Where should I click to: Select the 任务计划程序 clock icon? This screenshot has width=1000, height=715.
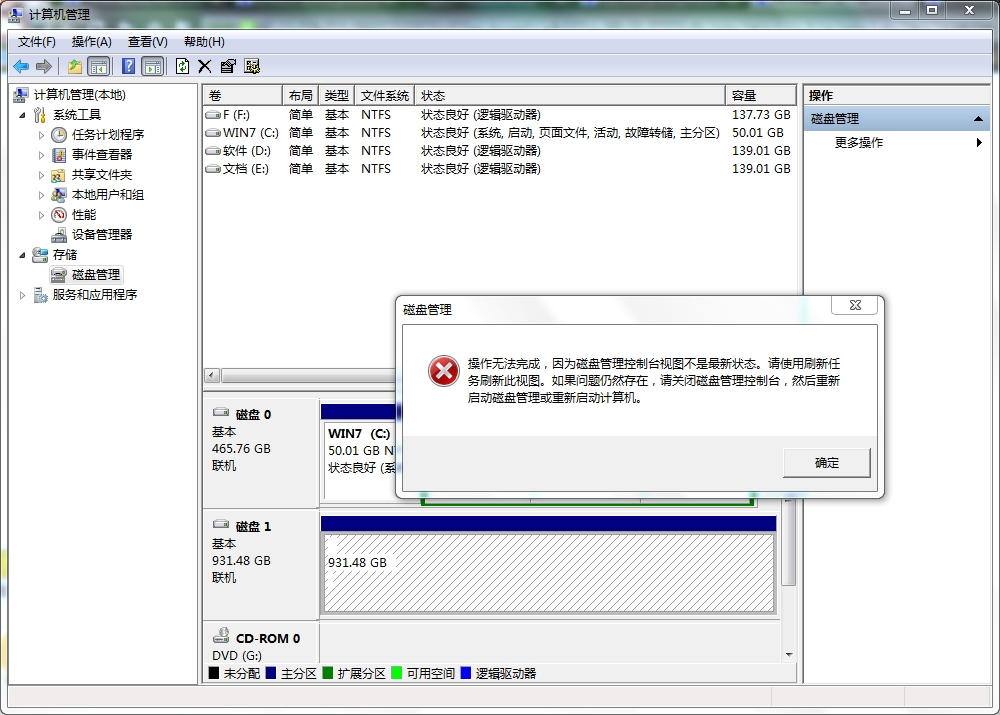[59, 135]
